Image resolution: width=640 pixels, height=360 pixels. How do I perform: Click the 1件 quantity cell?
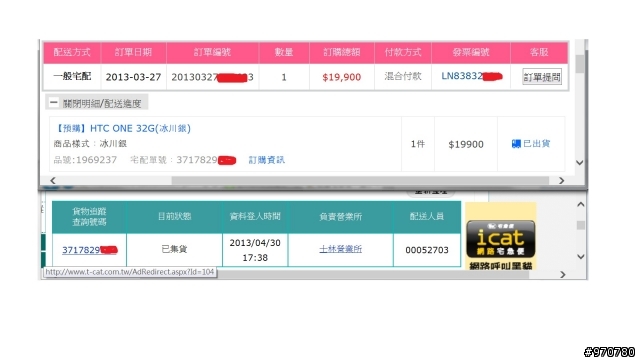(x=418, y=144)
